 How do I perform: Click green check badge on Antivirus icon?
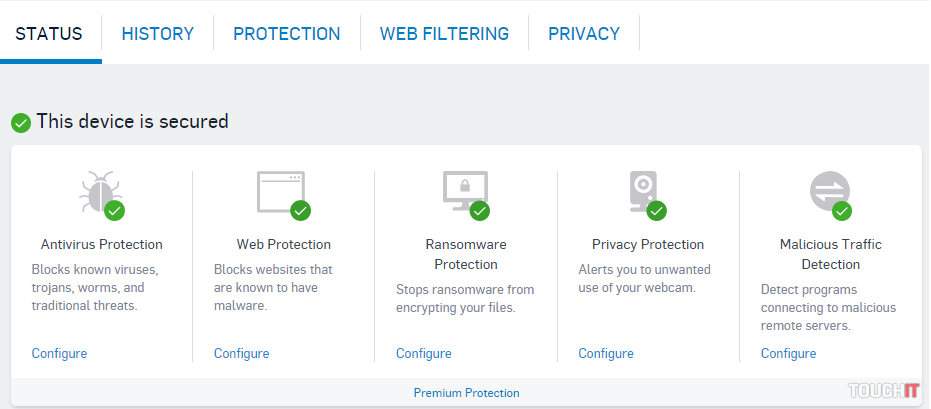[x=115, y=211]
